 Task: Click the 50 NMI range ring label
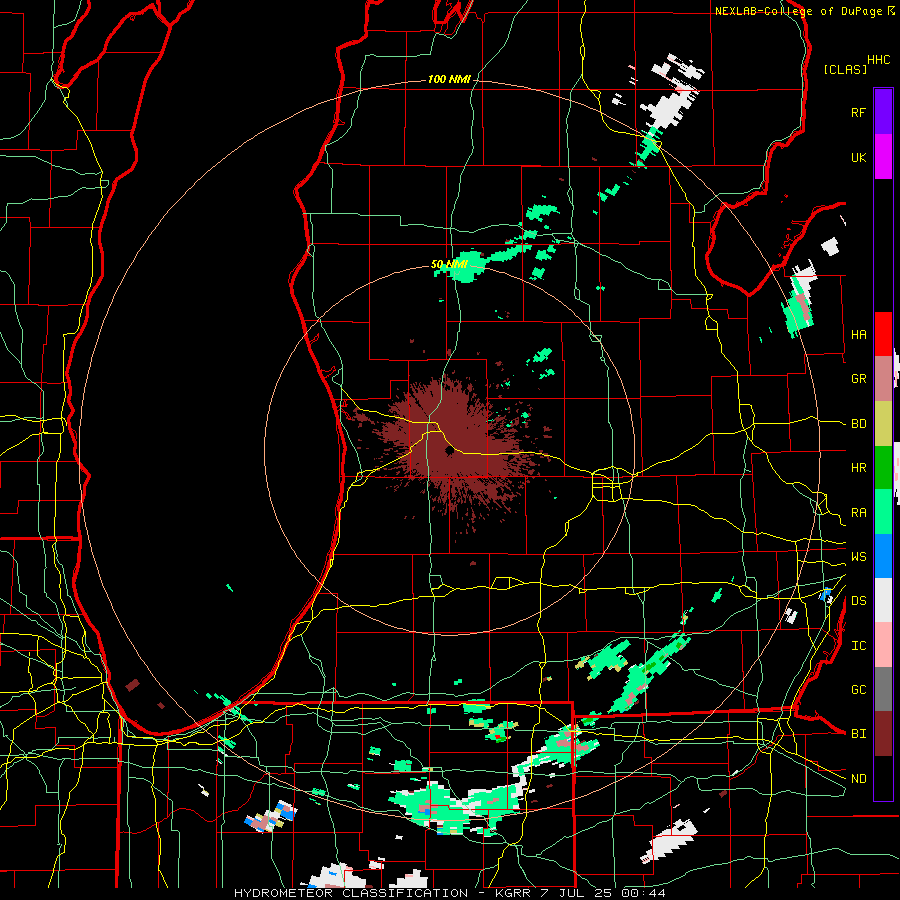click(x=449, y=265)
